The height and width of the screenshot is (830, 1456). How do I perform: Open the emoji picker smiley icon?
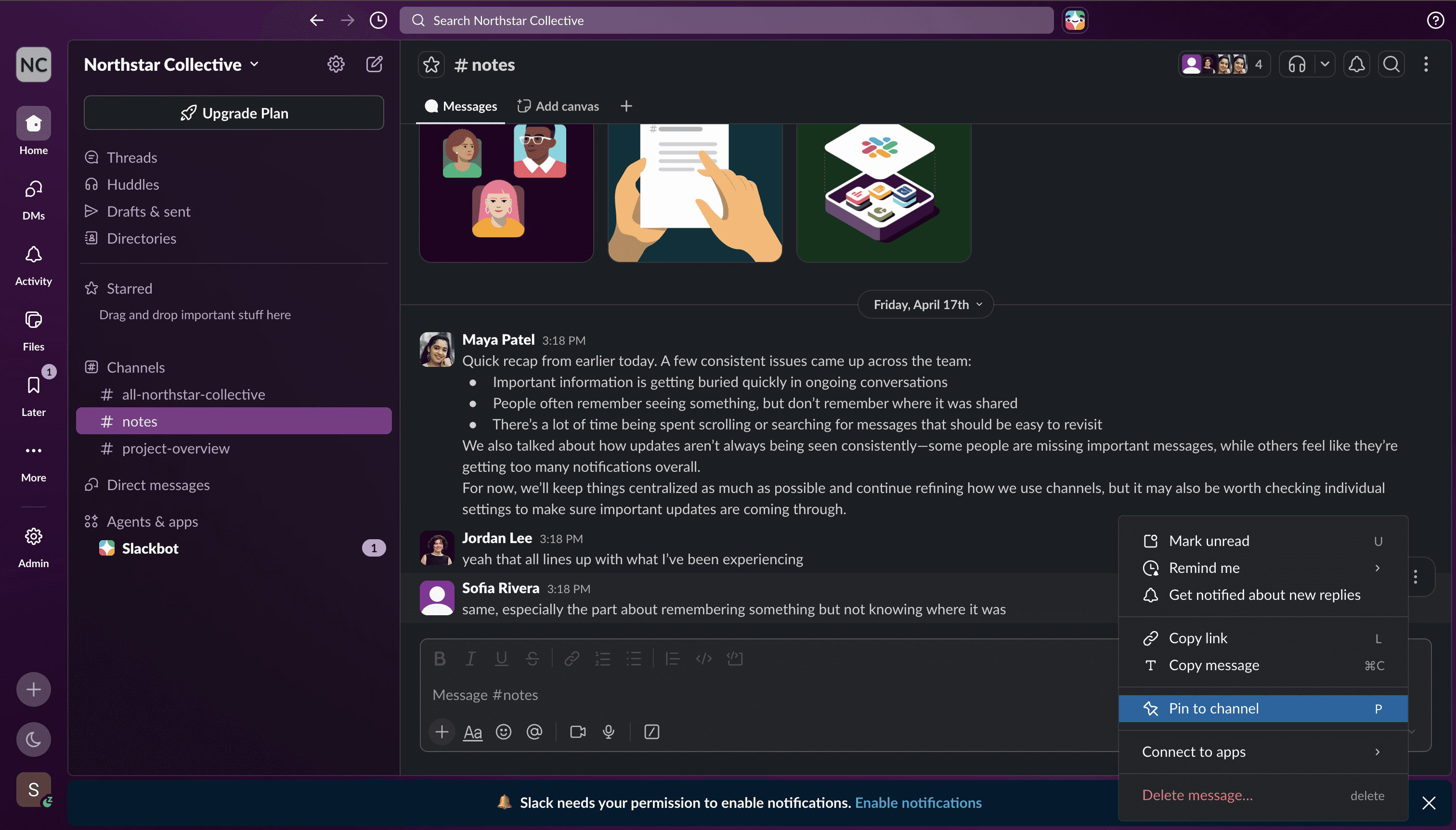pyautogui.click(x=503, y=731)
